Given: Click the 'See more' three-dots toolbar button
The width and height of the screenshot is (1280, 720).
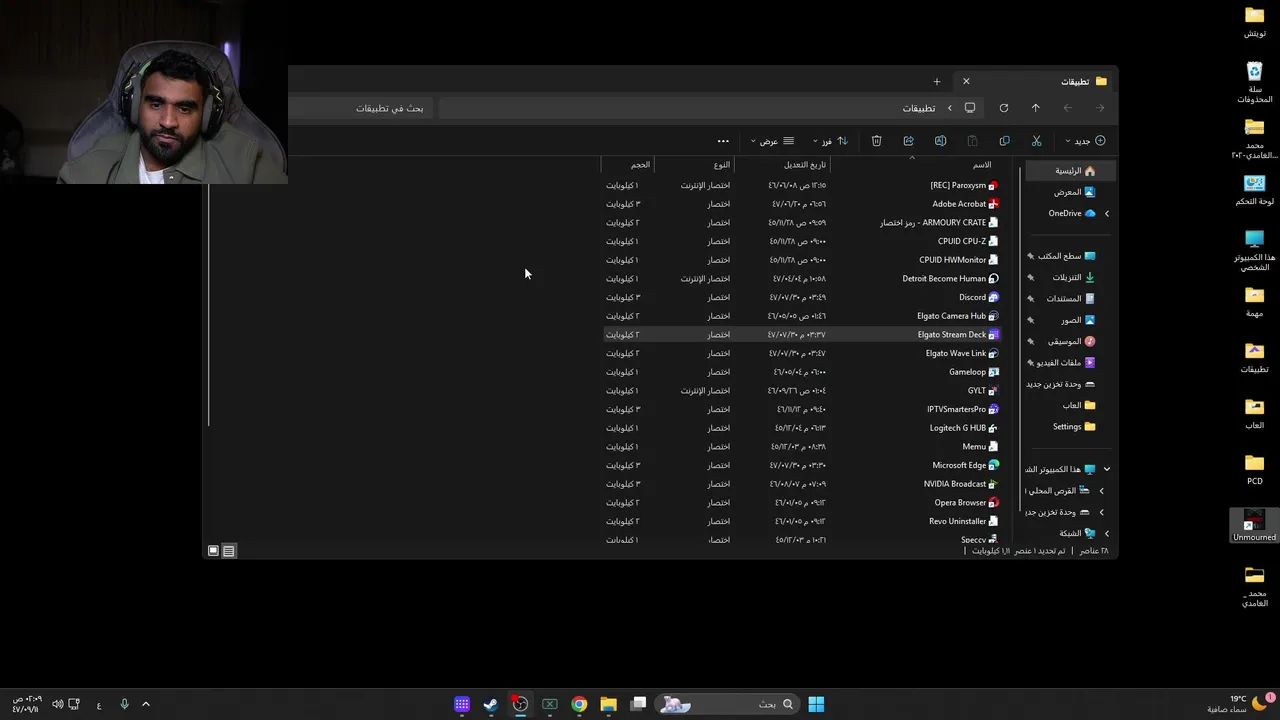Looking at the screenshot, I should [723, 141].
